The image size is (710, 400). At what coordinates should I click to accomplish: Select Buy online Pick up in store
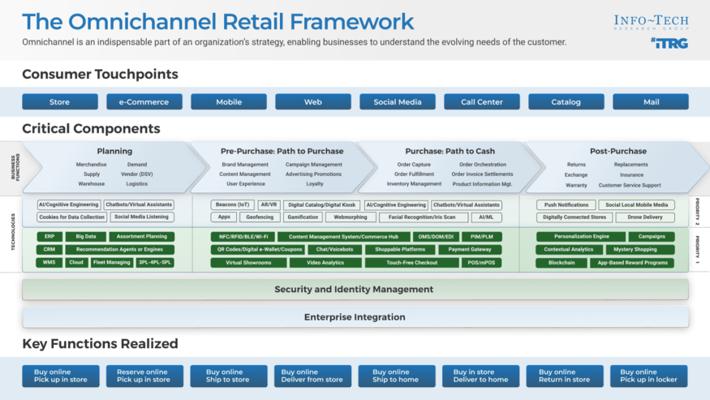pyautogui.click(x=59, y=375)
